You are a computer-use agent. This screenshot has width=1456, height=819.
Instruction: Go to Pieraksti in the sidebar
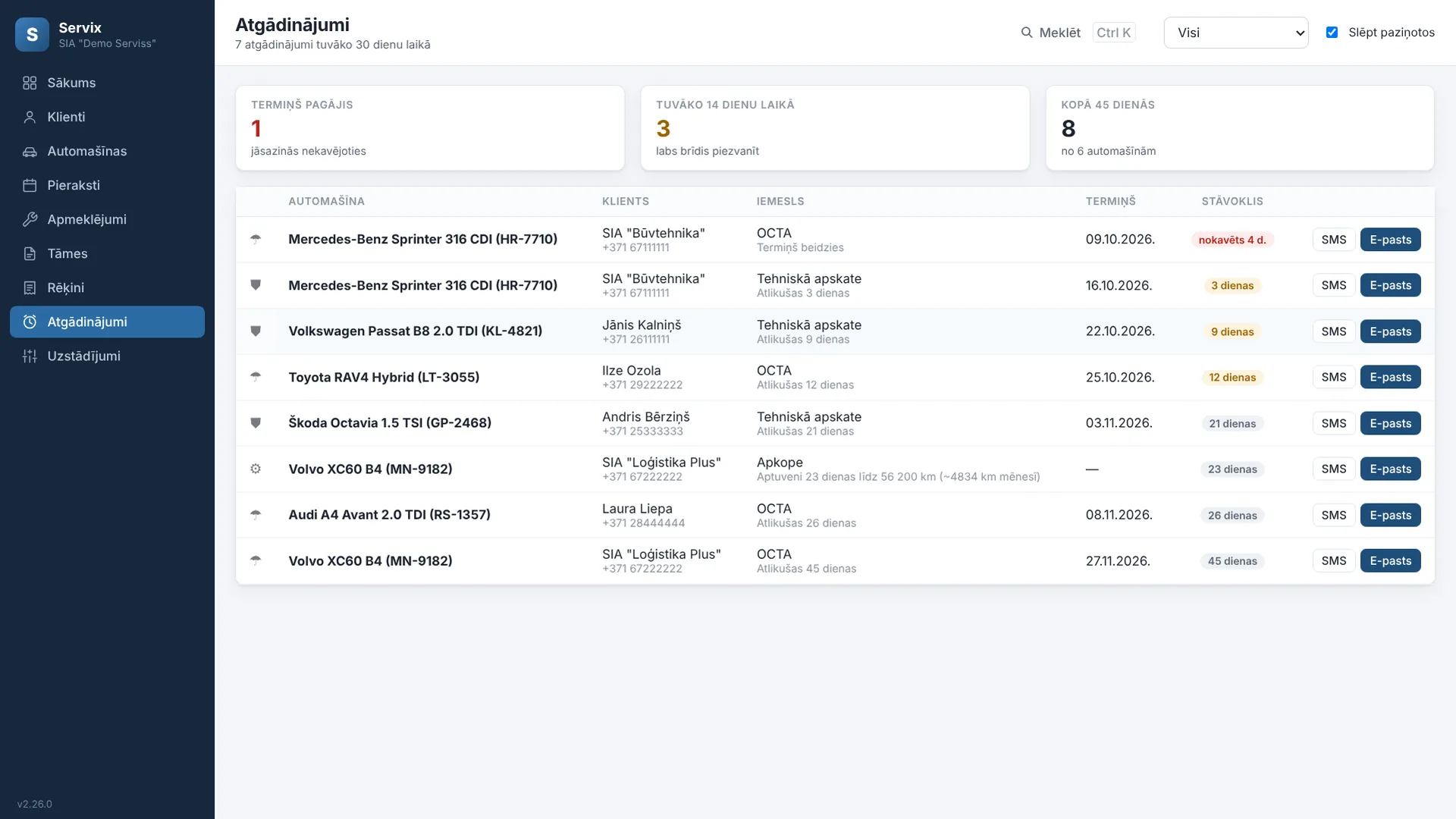(x=107, y=185)
